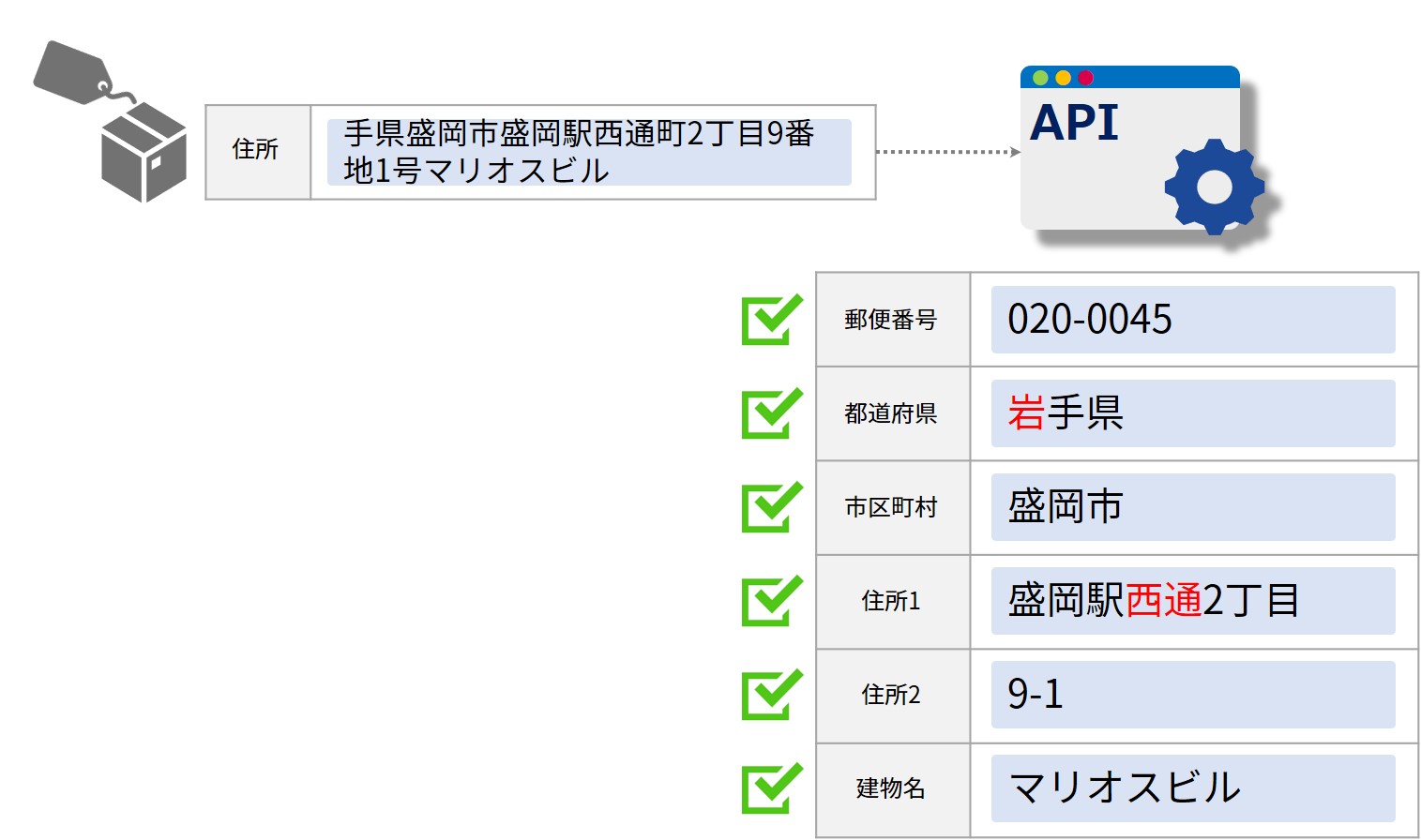Click the package box with tag icon
Viewport: 1421px width, 840px height.
pyautogui.click(x=111, y=122)
